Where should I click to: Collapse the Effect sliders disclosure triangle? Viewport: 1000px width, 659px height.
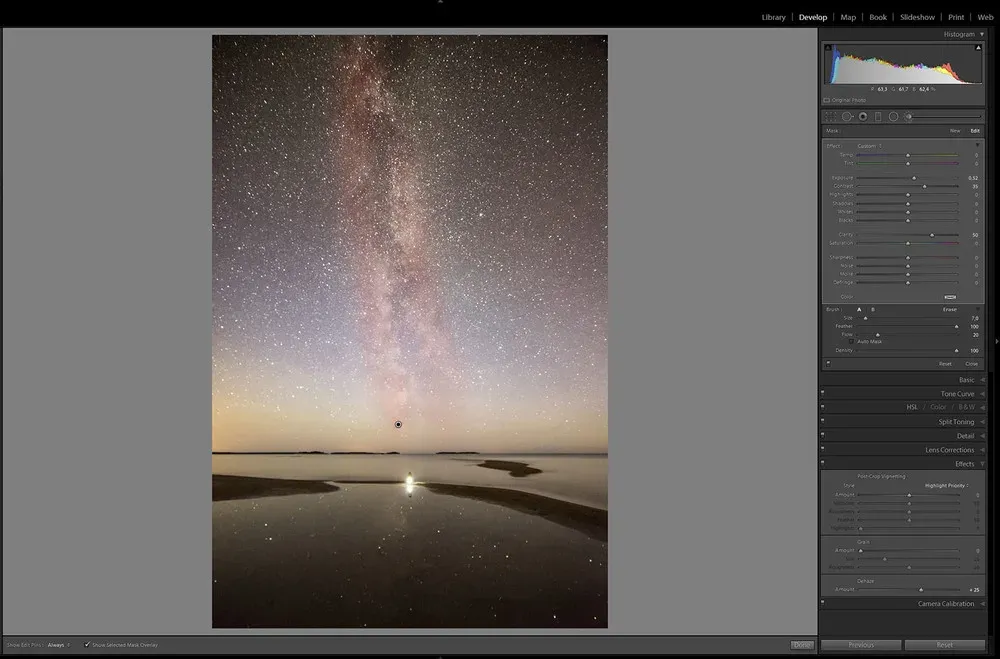point(978,145)
